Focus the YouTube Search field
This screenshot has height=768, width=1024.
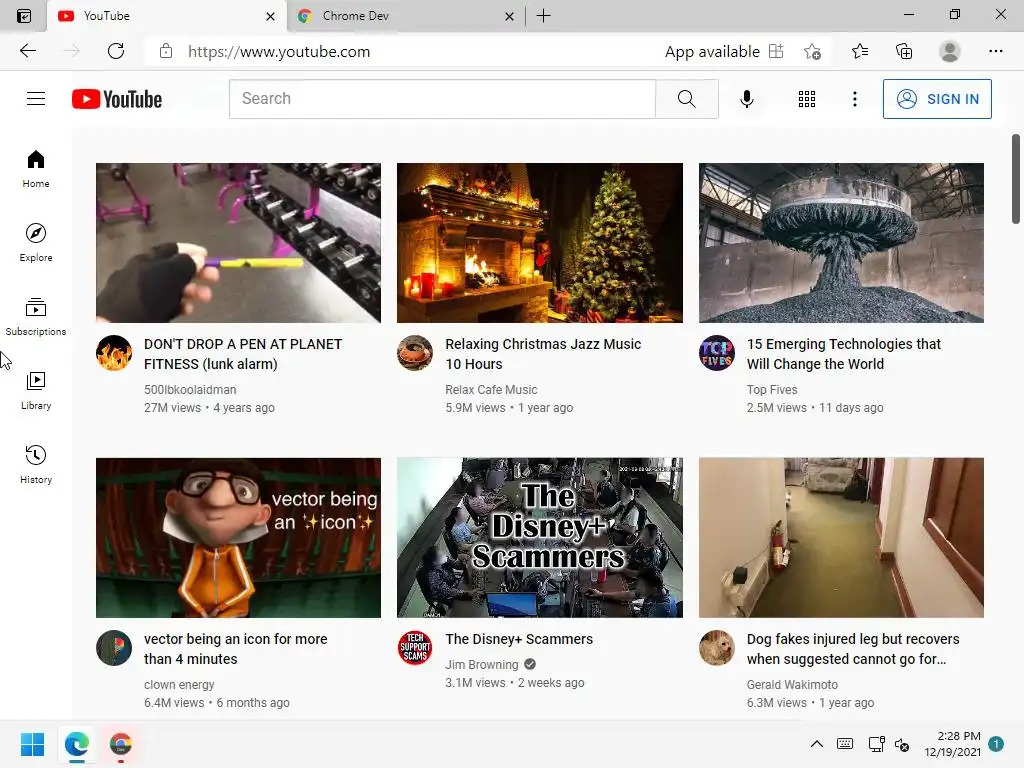point(442,99)
